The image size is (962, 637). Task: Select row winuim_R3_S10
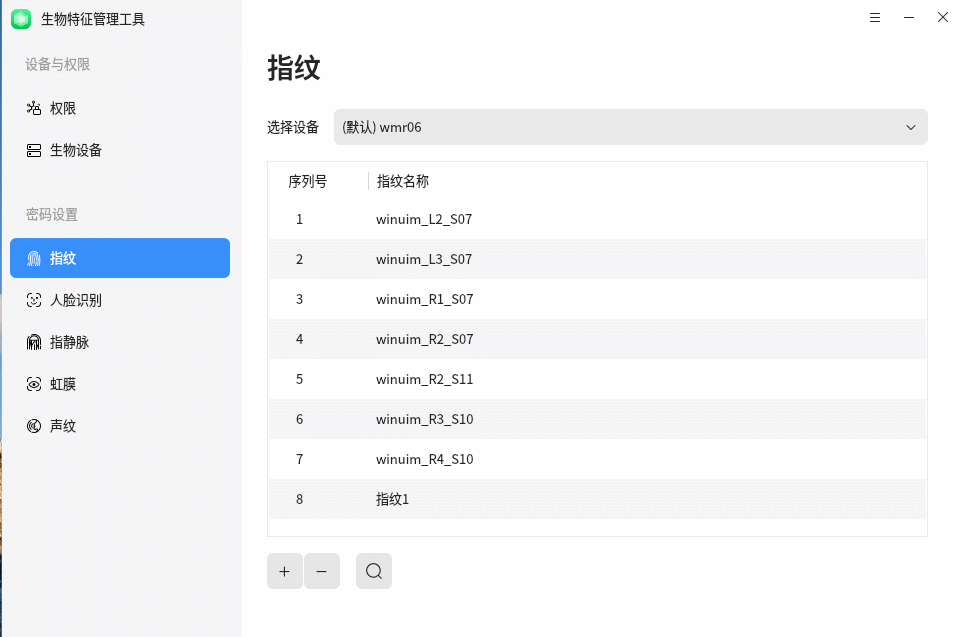597,419
